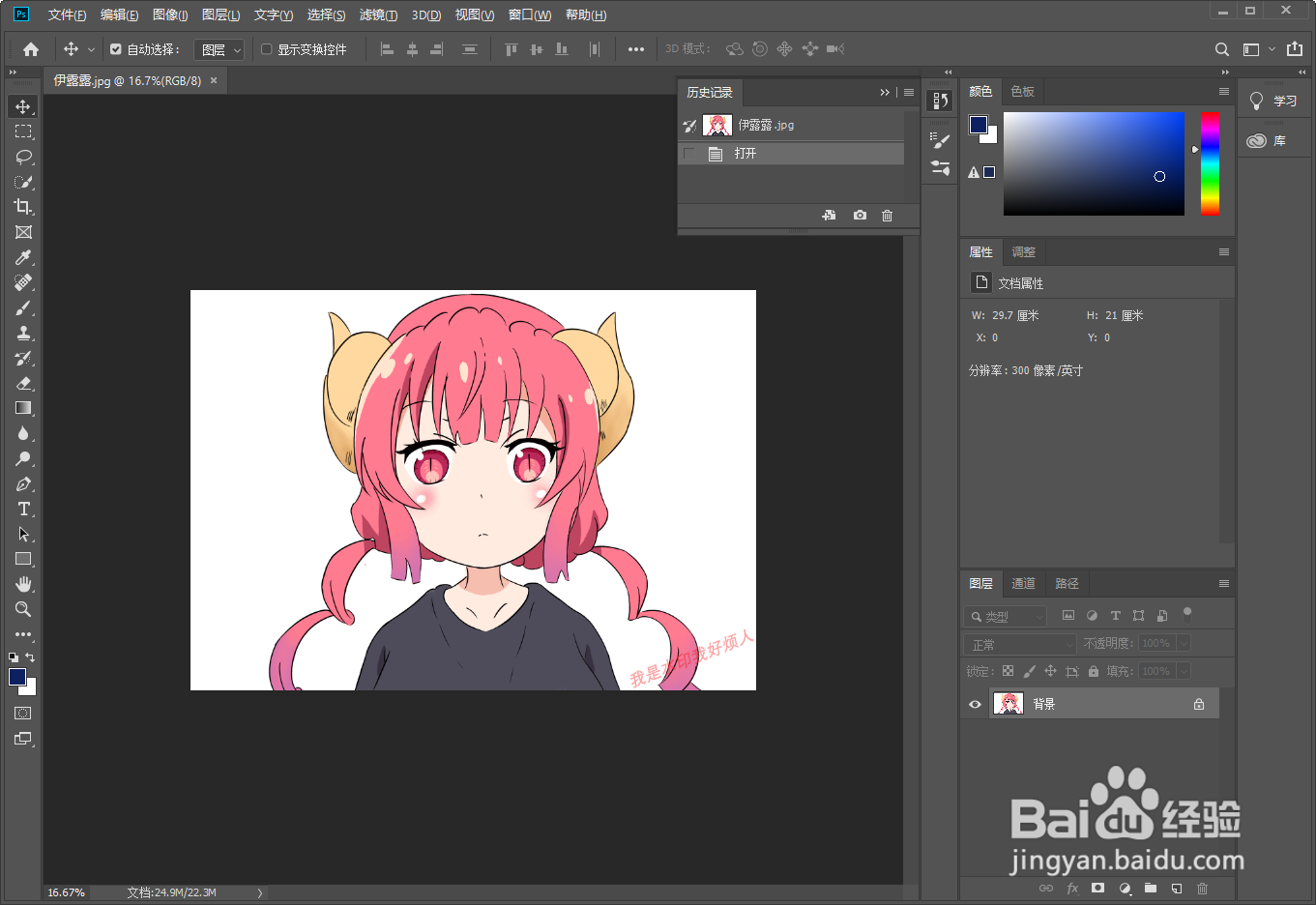Open the 滤镜(T) menu
The width and height of the screenshot is (1316, 905).
point(378,15)
